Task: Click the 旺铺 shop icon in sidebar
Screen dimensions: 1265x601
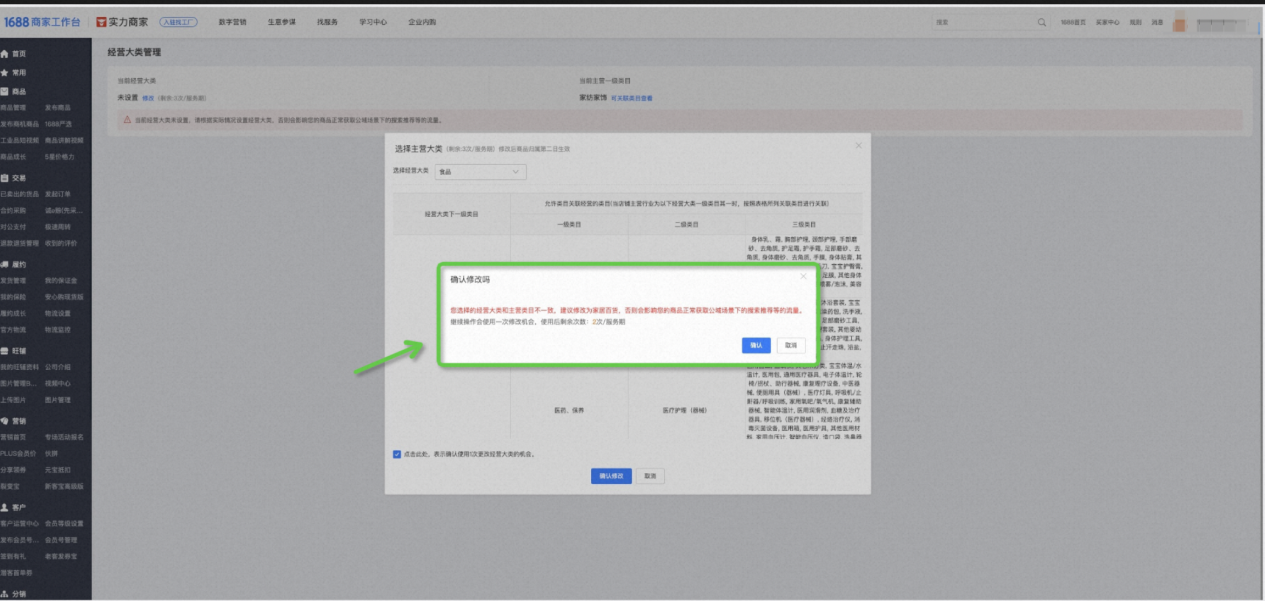Action: tap(6, 351)
